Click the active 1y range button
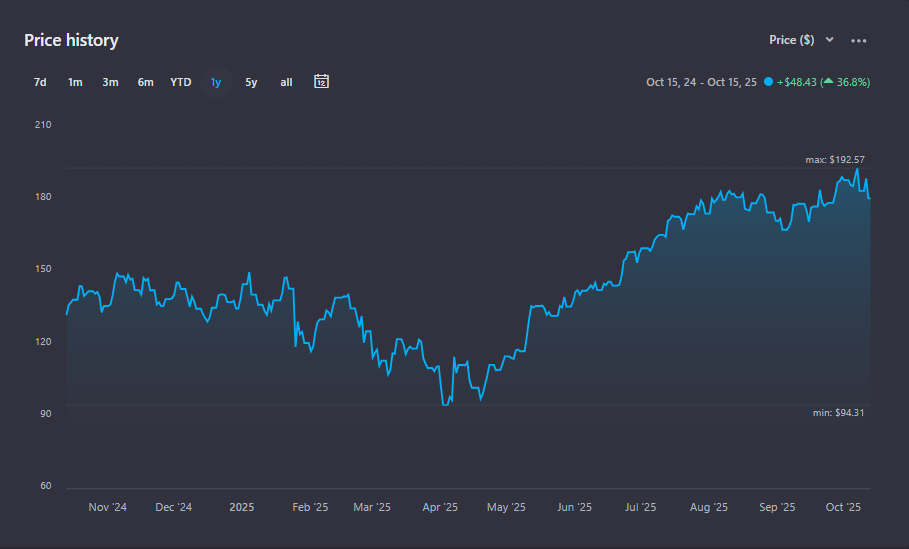 [x=216, y=82]
